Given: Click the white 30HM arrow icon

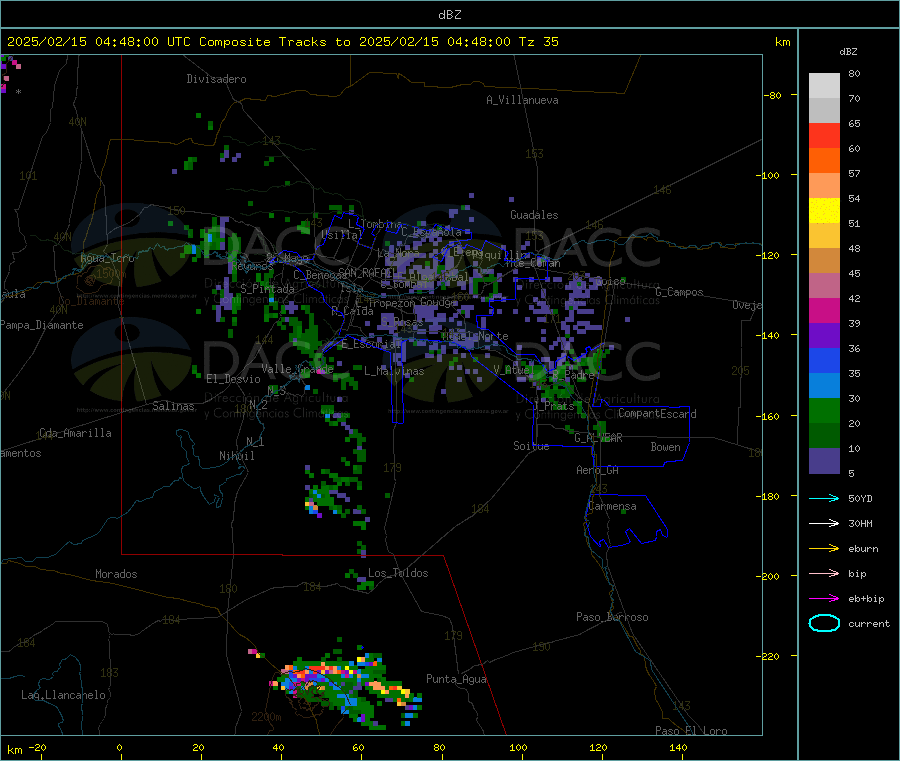Looking at the screenshot, I should tap(824, 523).
